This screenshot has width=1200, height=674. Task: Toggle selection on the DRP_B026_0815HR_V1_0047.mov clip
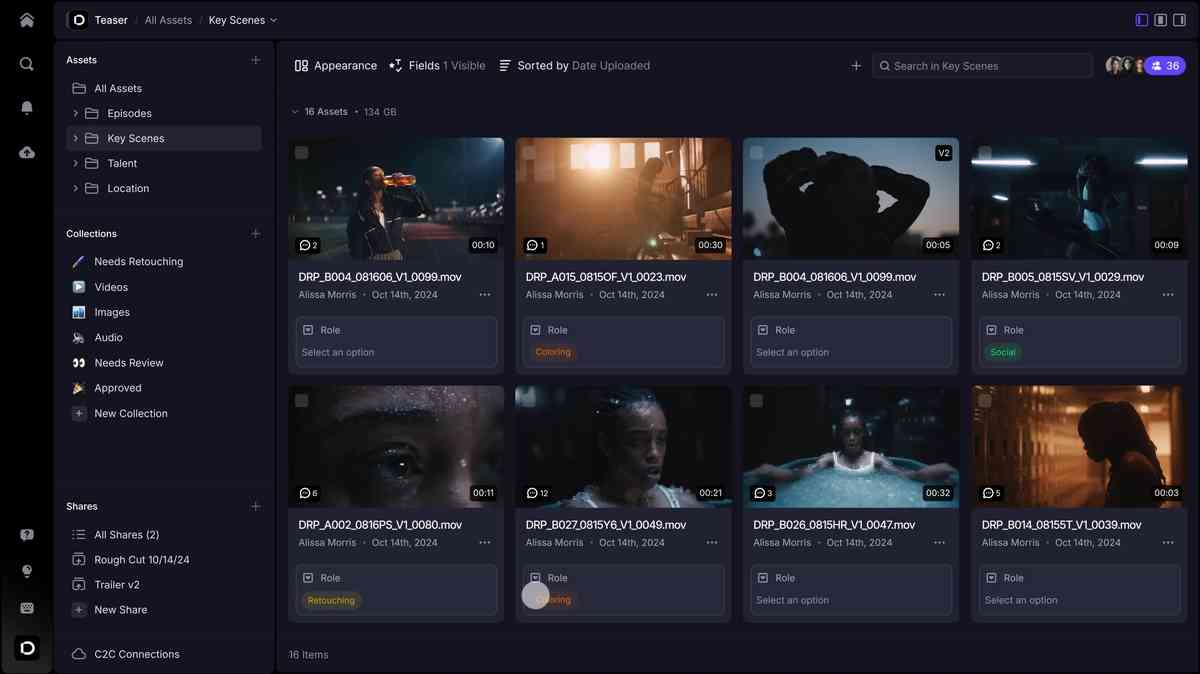pos(757,399)
